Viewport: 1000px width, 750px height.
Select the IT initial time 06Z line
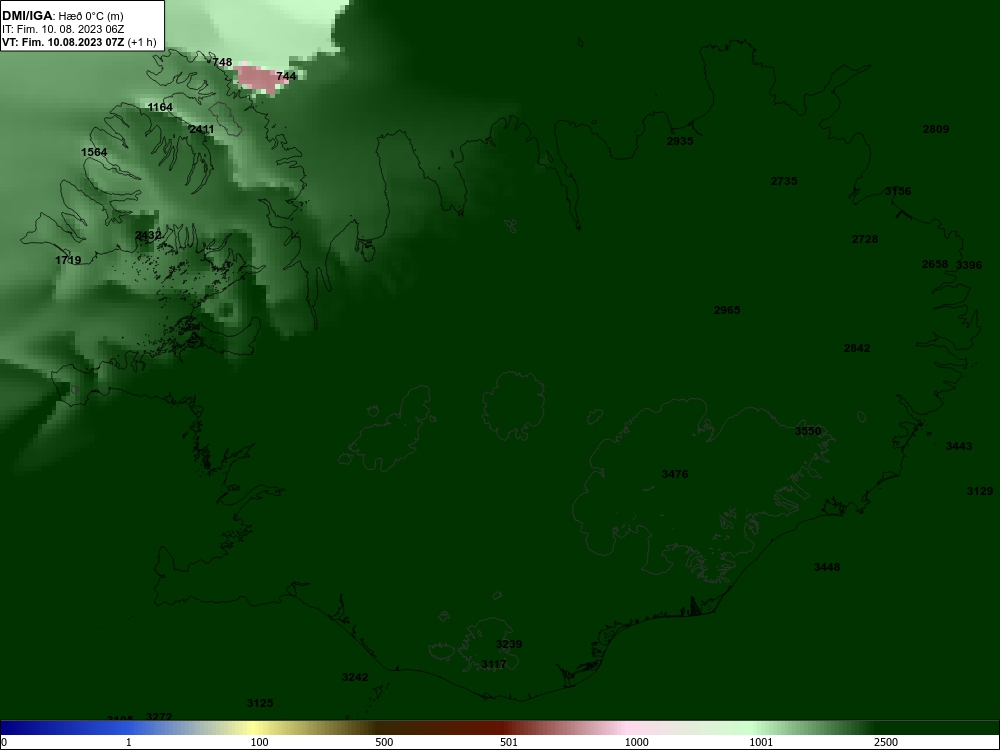[x=63, y=29]
